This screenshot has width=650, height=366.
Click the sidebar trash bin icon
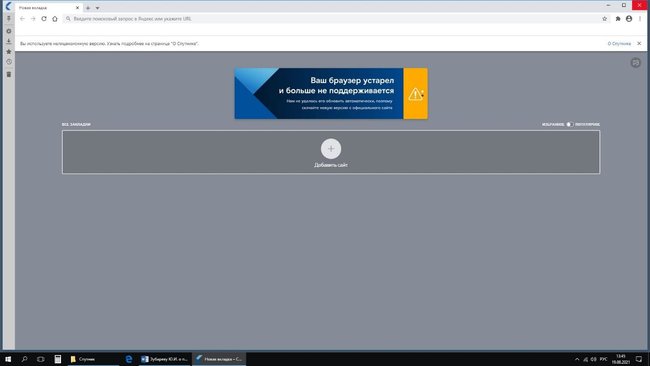click(9, 74)
